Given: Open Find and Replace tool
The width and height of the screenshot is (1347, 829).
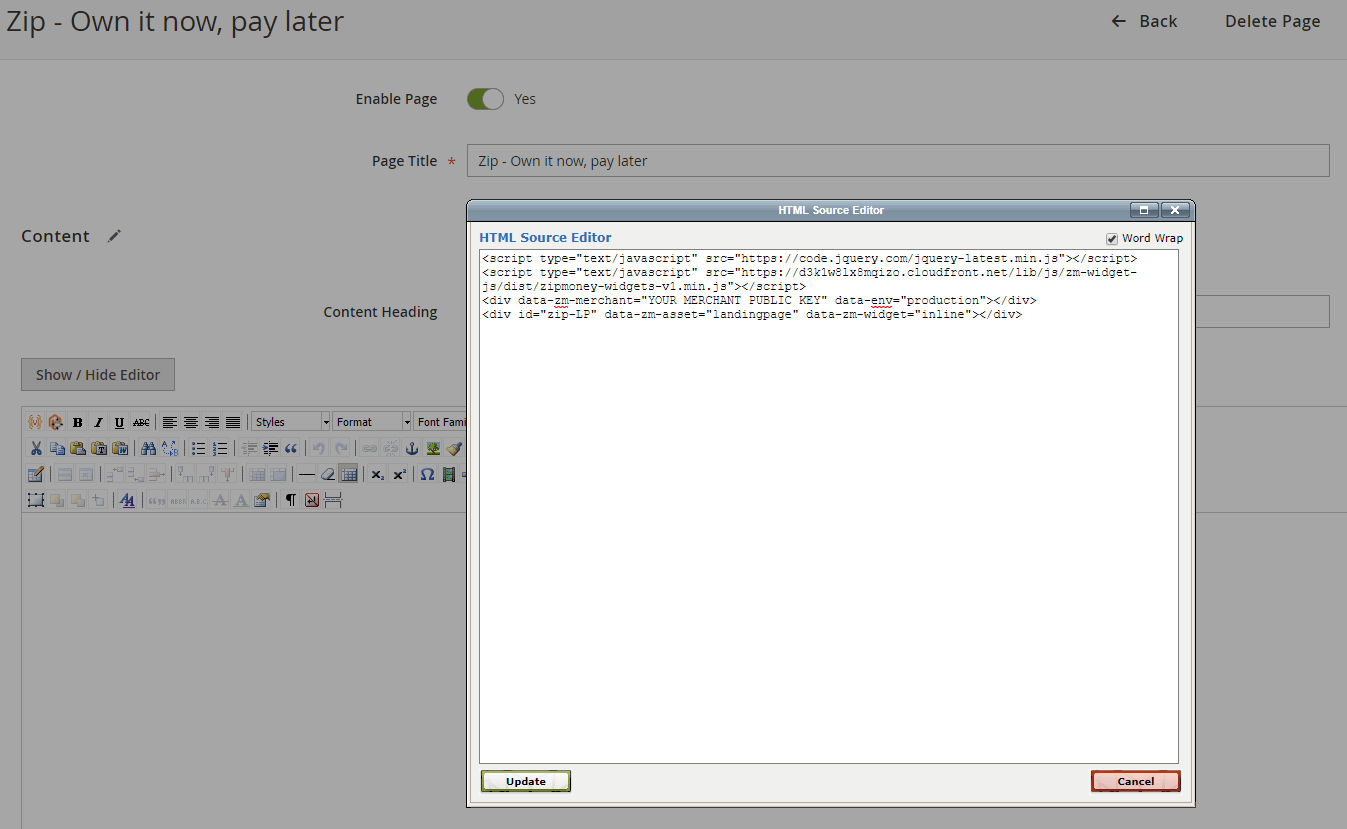Looking at the screenshot, I should [170, 448].
